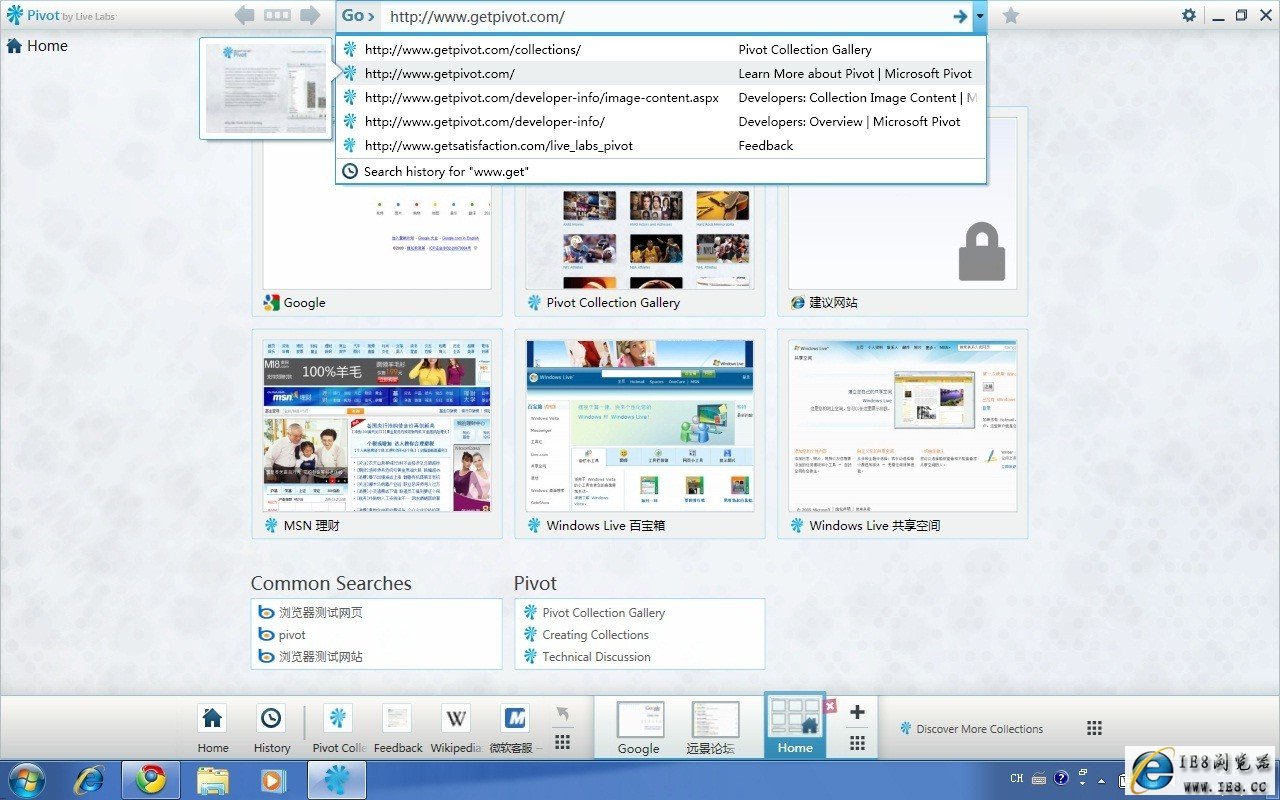Viewport: 1280px width, 800px height.
Task: Open the Creating Collections link
Action: pos(595,635)
